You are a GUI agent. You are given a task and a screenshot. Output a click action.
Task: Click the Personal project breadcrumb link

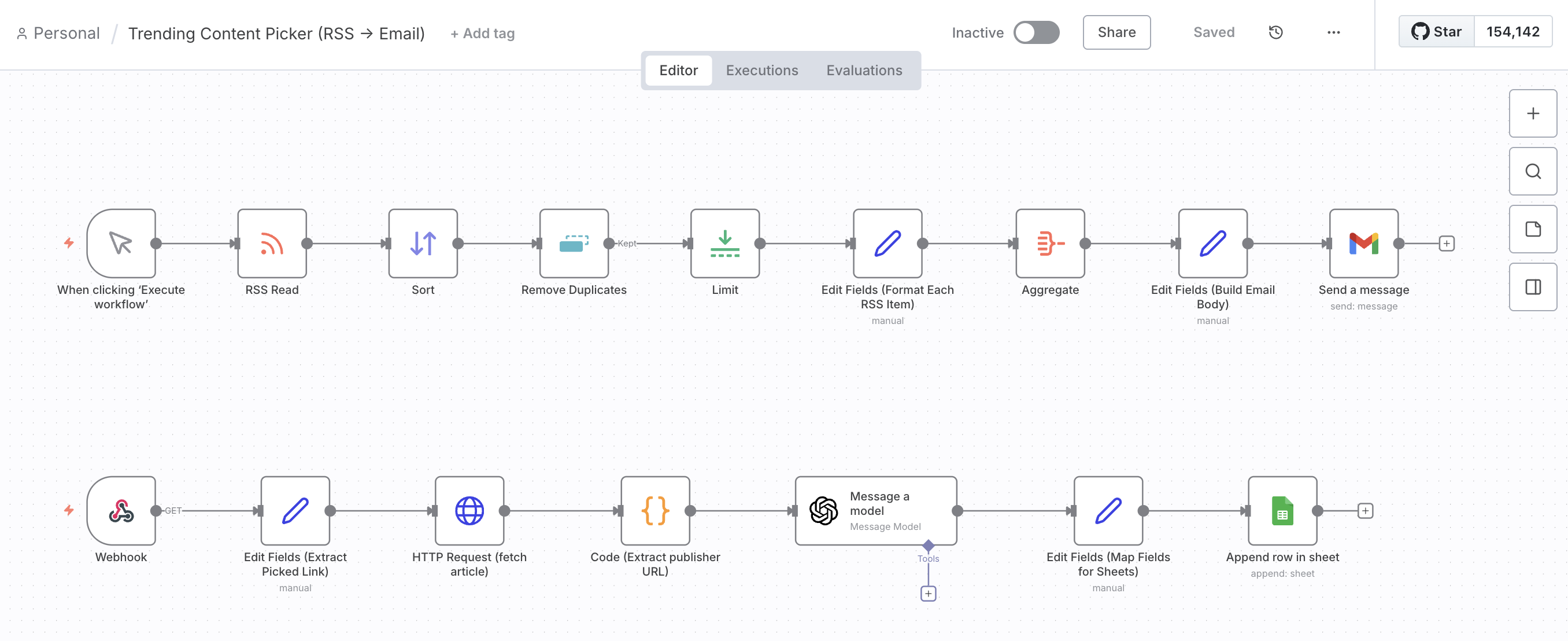click(x=66, y=33)
